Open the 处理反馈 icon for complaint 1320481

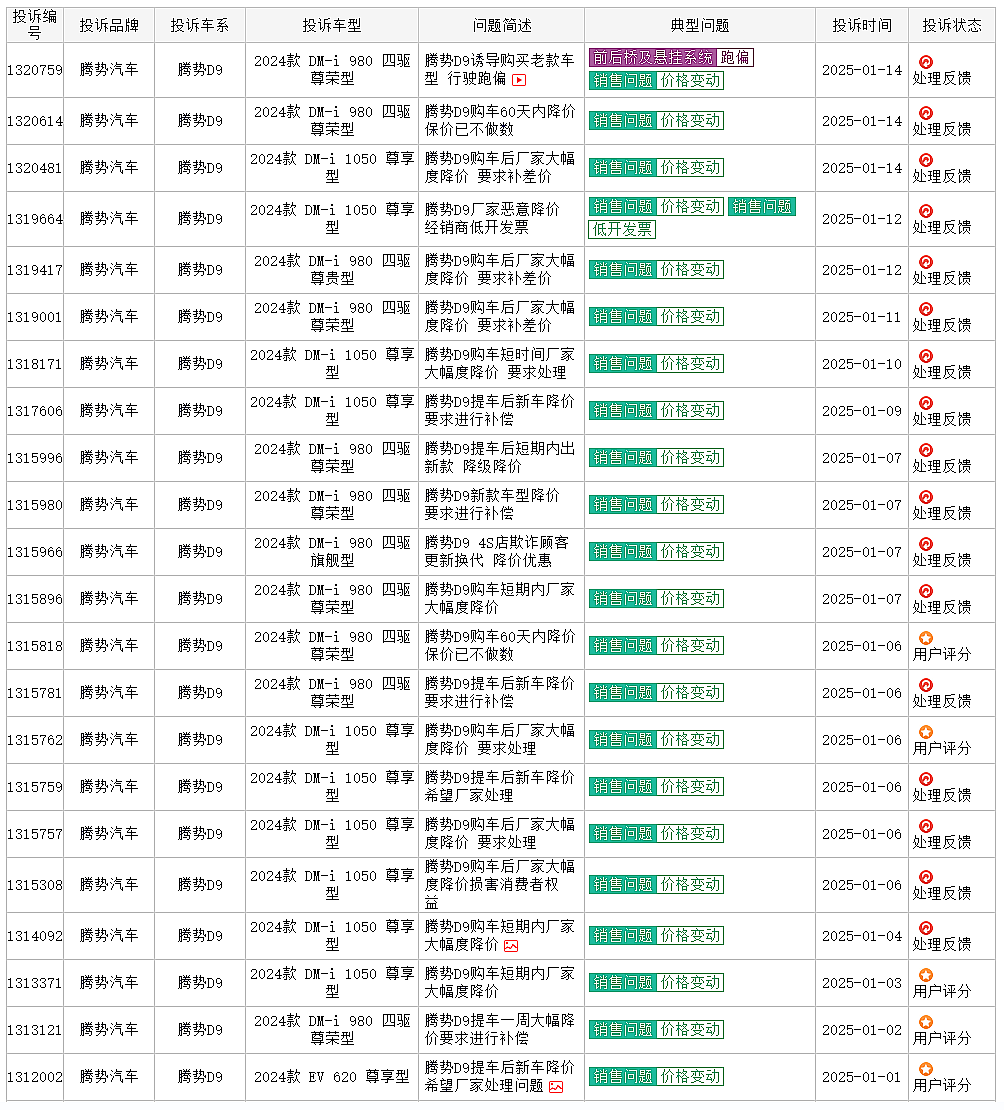(x=926, y=159)
